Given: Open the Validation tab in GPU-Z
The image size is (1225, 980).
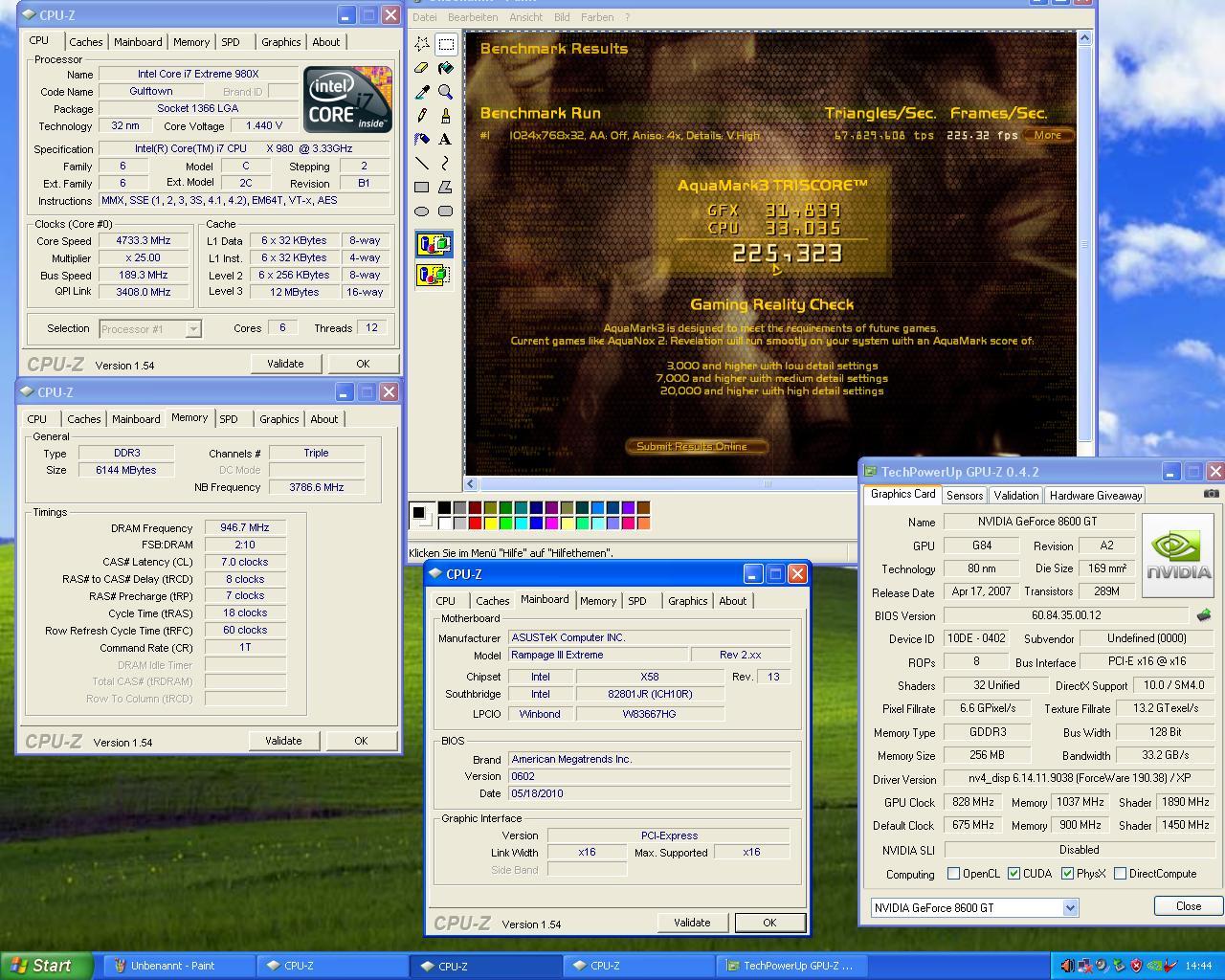Looking at the screenshot, I should click(1015, 495).
